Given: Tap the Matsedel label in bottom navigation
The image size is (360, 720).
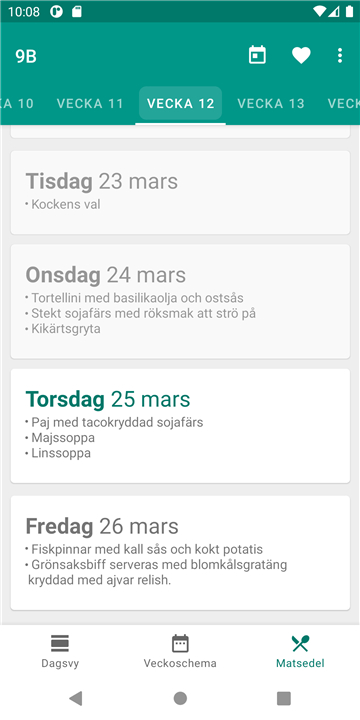Looking at the screenshot, I should [x=300, y=664].
